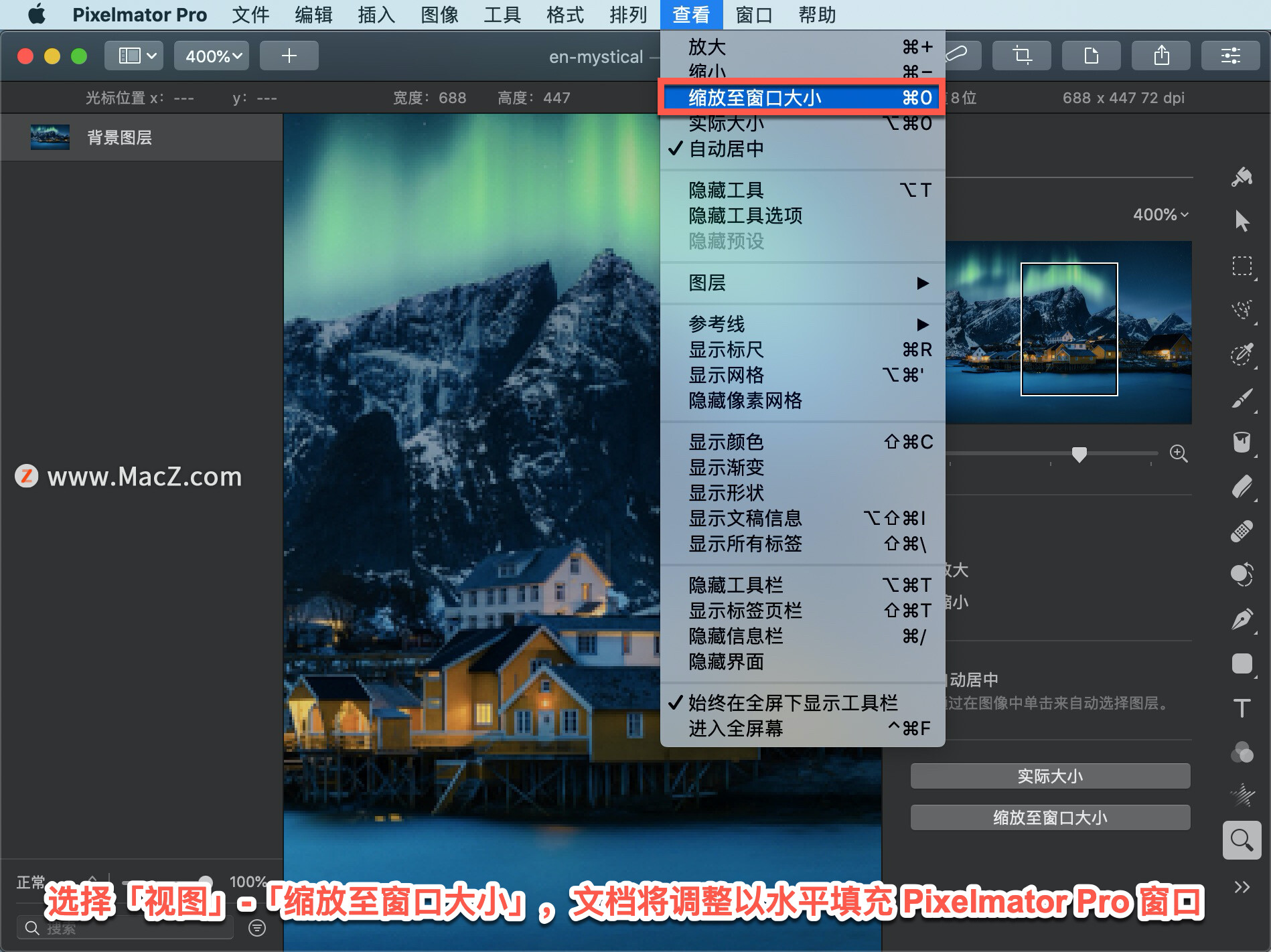Select the Color Adjustments tool
The width and height of the screenshot is (1271, 952).
[x=1242, y=575]
